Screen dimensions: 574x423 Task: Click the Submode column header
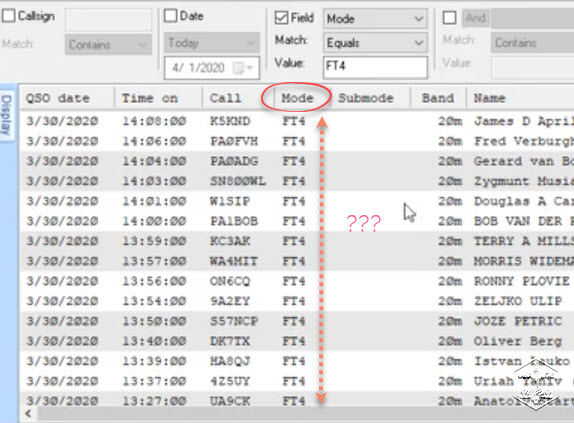[x=366, y=98]
